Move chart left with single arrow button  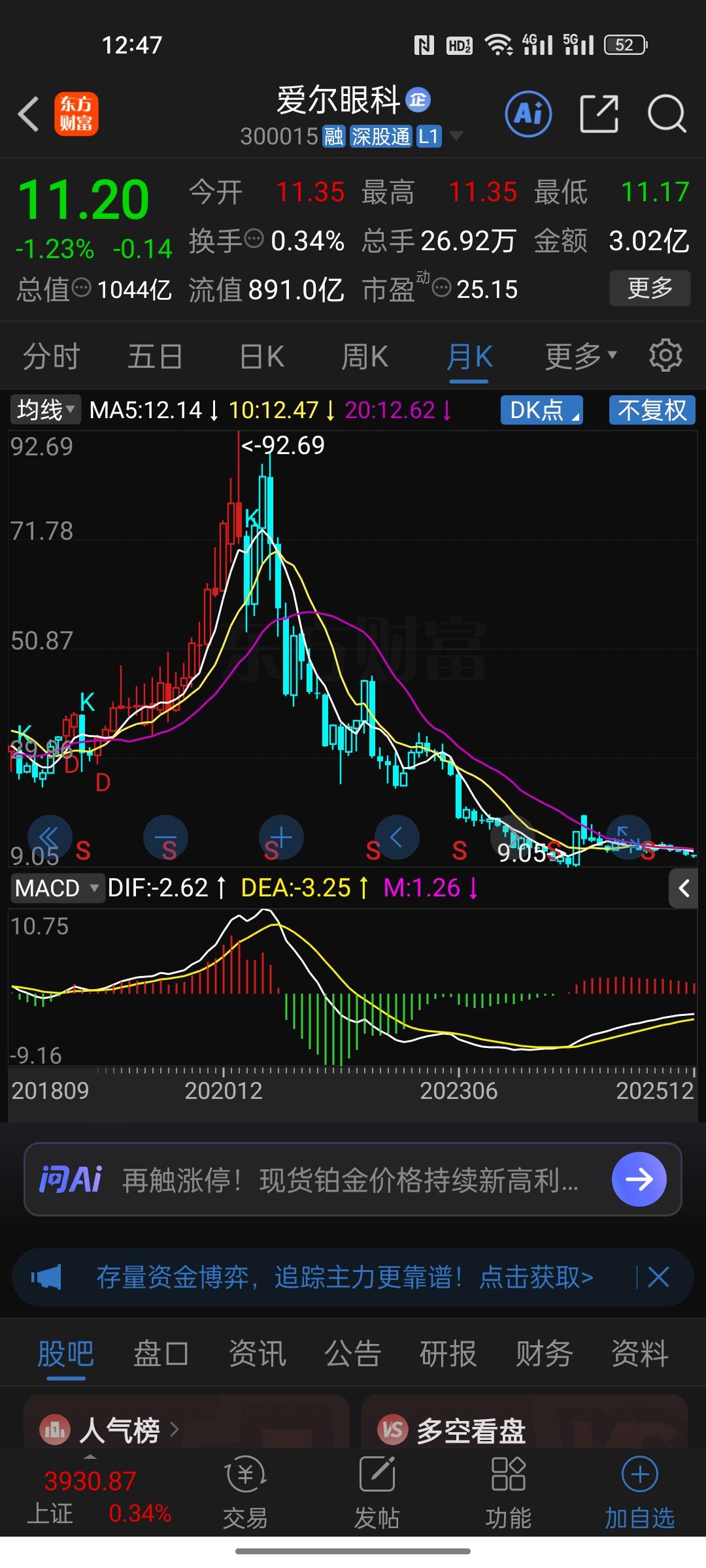point(396,837)
